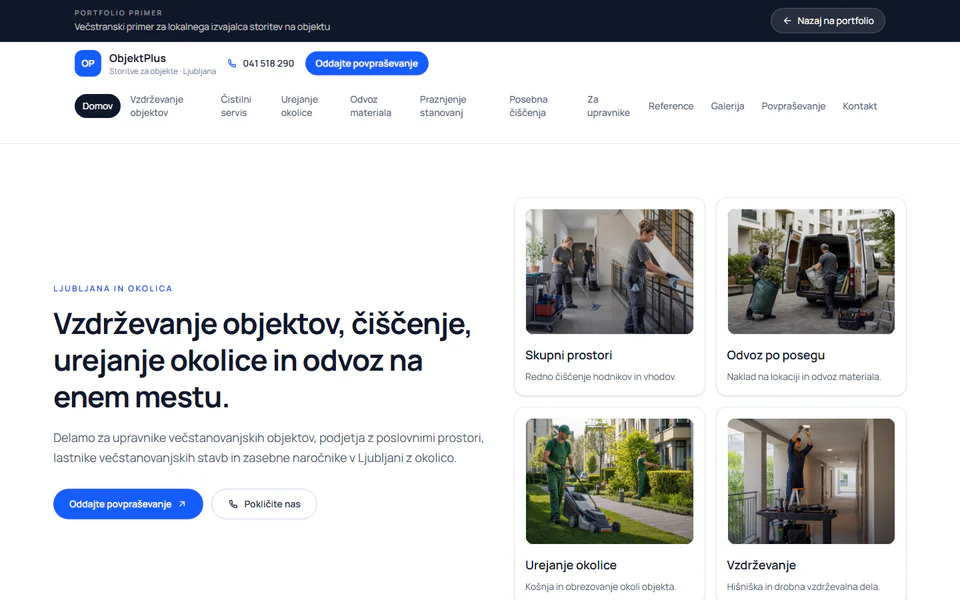Viewport: 960px width, 600px height.
Task: Click the phone icon beside 041 518 290
Action: (x=232, y=64)
